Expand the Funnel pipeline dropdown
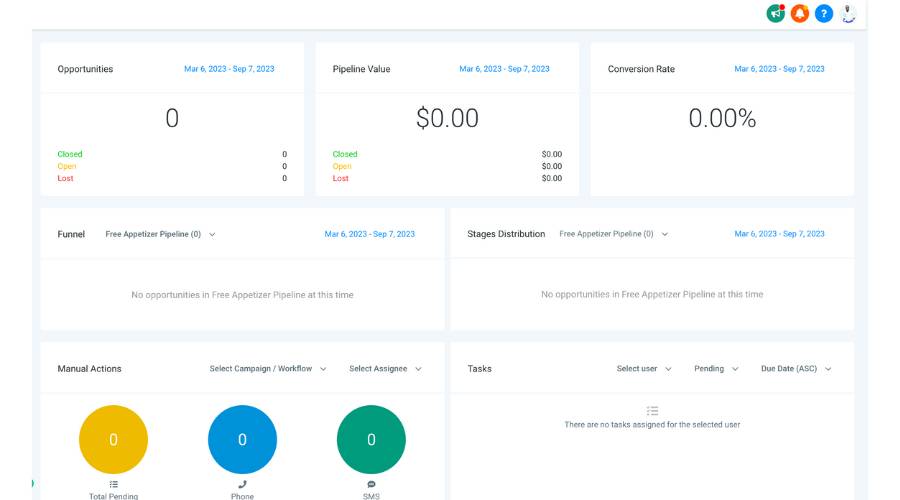The image size is (900, 500). 160,234
